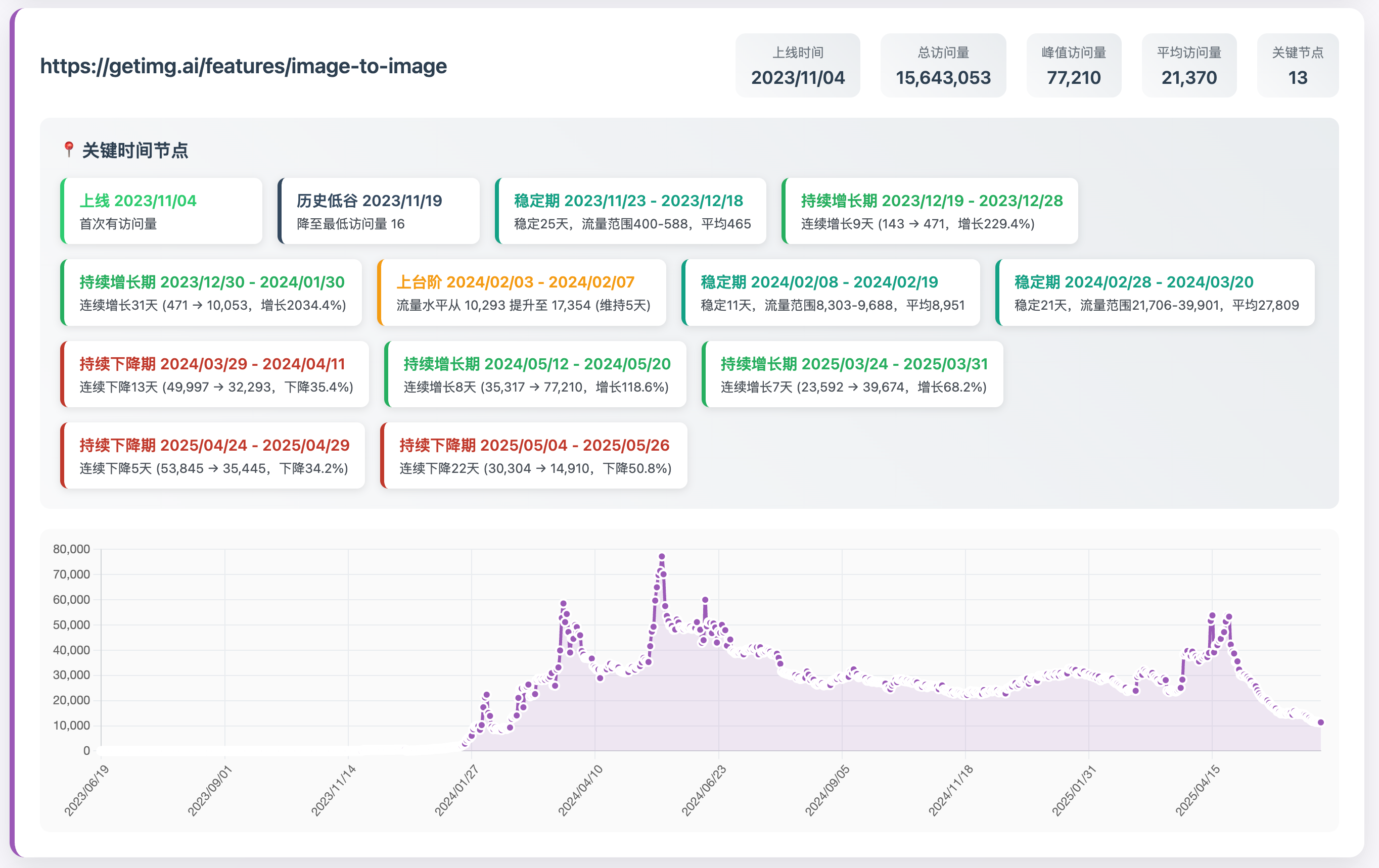The width and height of the screenshot is (1379, 868).
Task: Select the 关键节点 13 stat card
Action: [1298, 65]
